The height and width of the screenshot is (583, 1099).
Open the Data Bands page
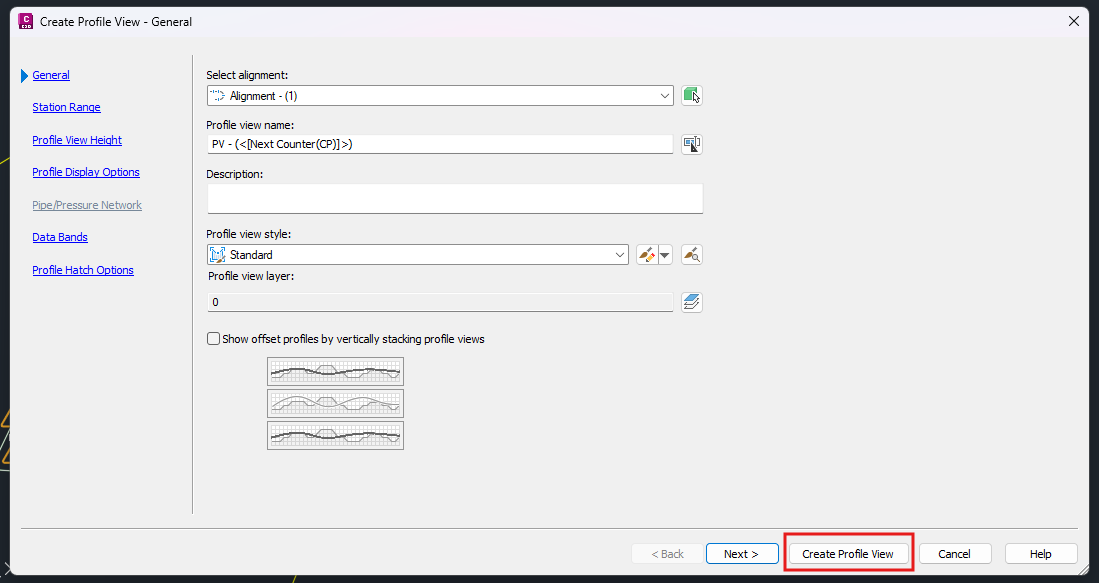click(60, 237)
